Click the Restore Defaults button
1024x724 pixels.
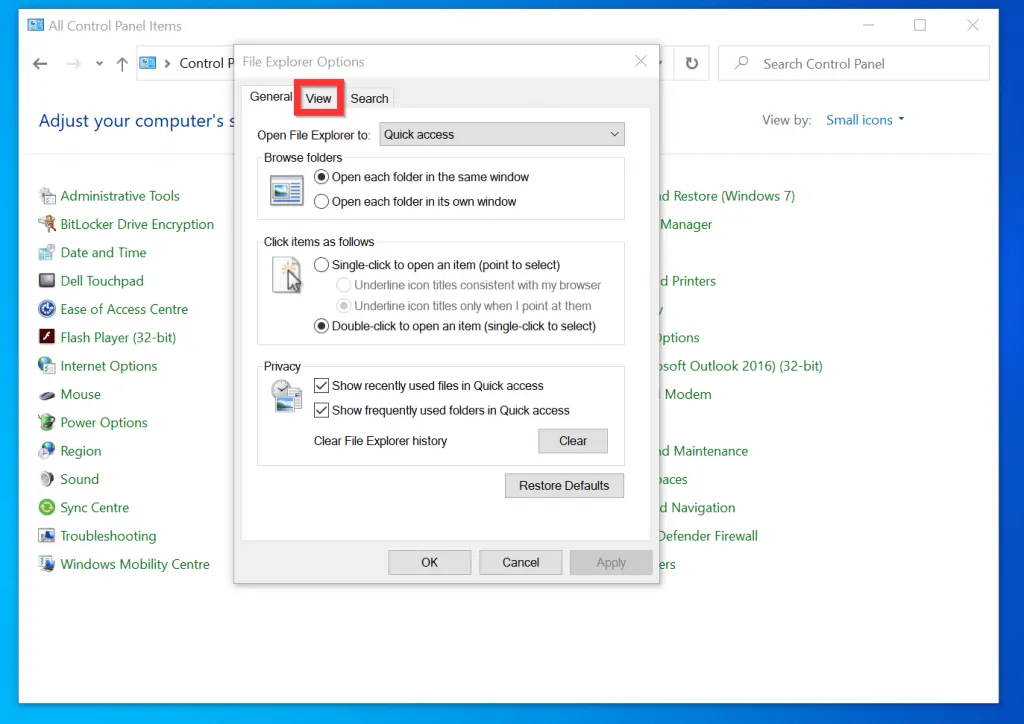click(x=564, y=486)
